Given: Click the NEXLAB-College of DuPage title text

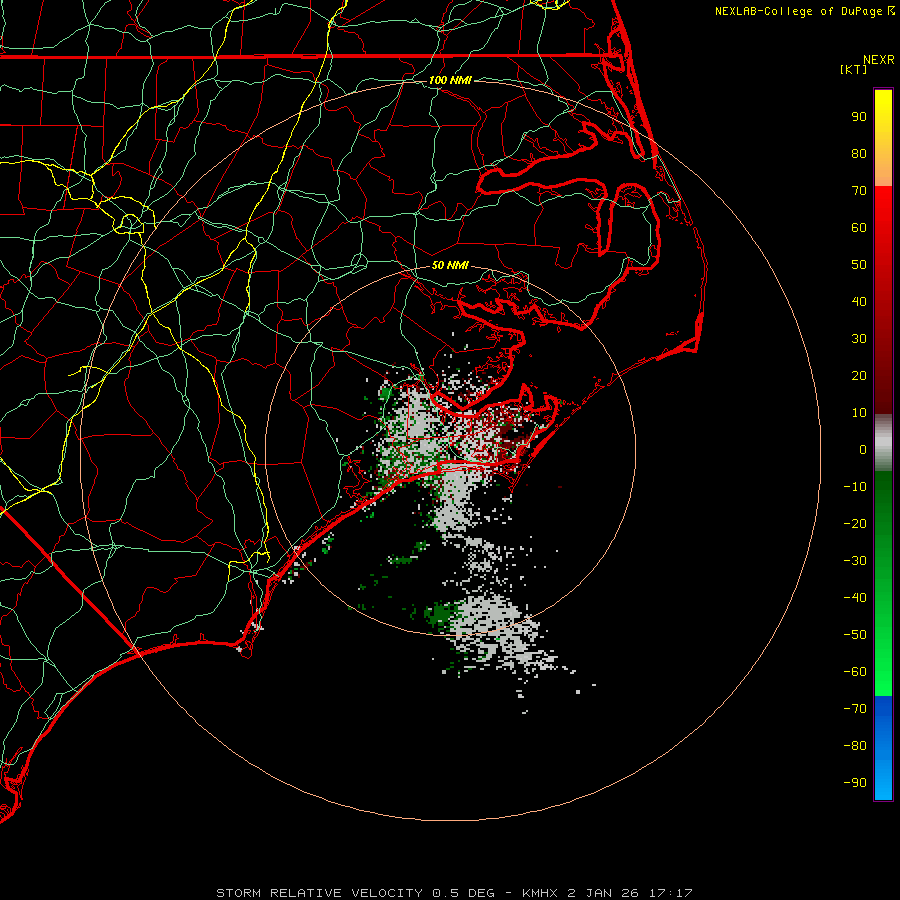Looking at the screenshot, I should (x=804, y=11).
